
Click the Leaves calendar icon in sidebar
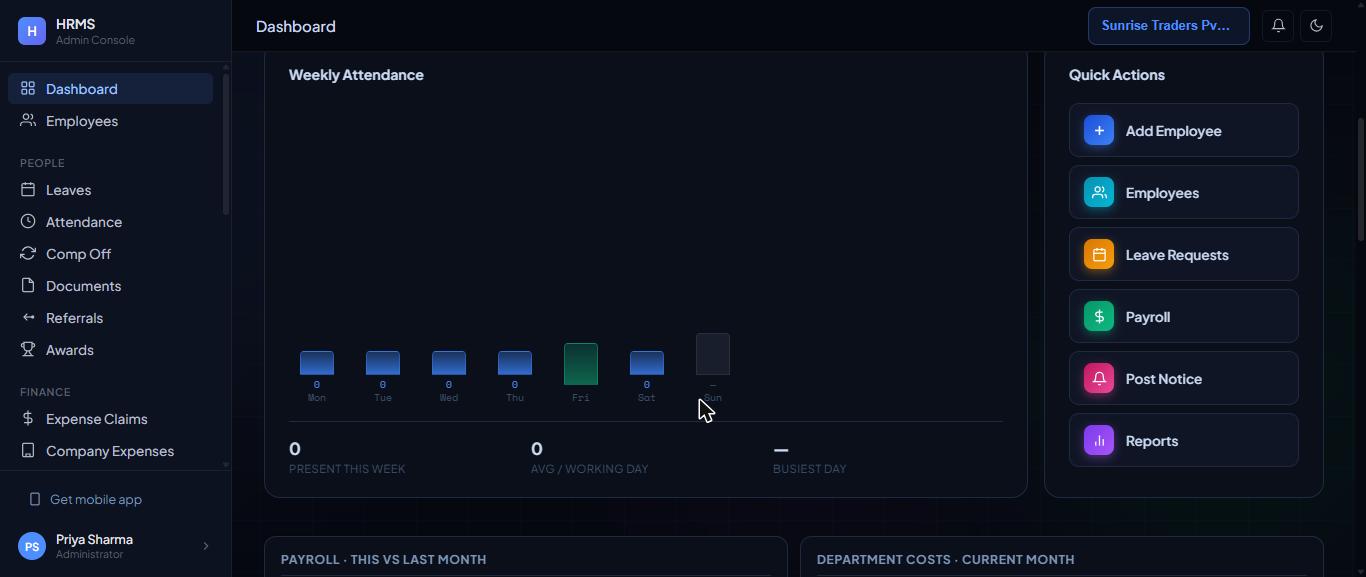28,189
